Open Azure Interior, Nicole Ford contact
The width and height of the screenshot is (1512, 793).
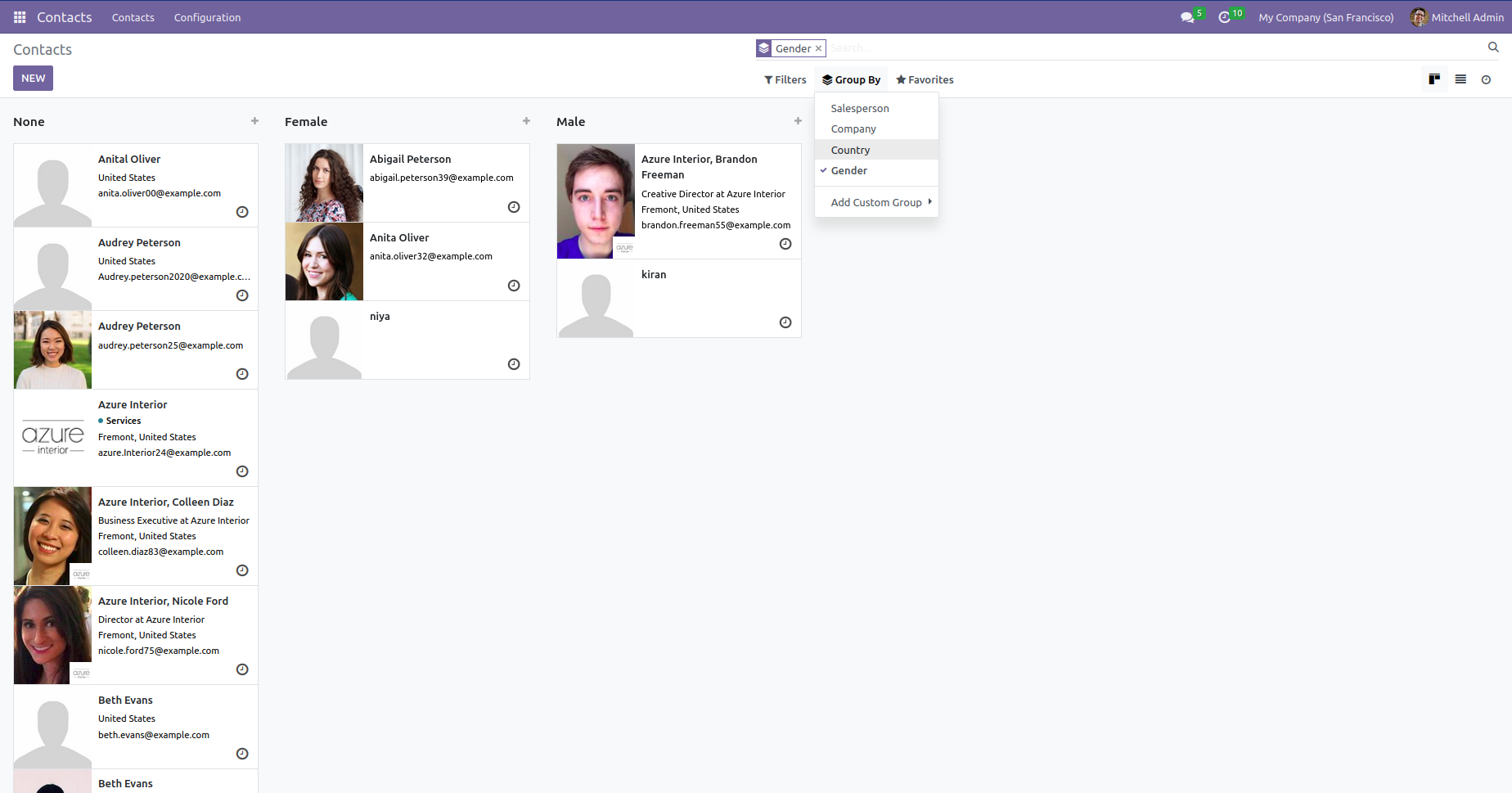click(x=136, y=635)
